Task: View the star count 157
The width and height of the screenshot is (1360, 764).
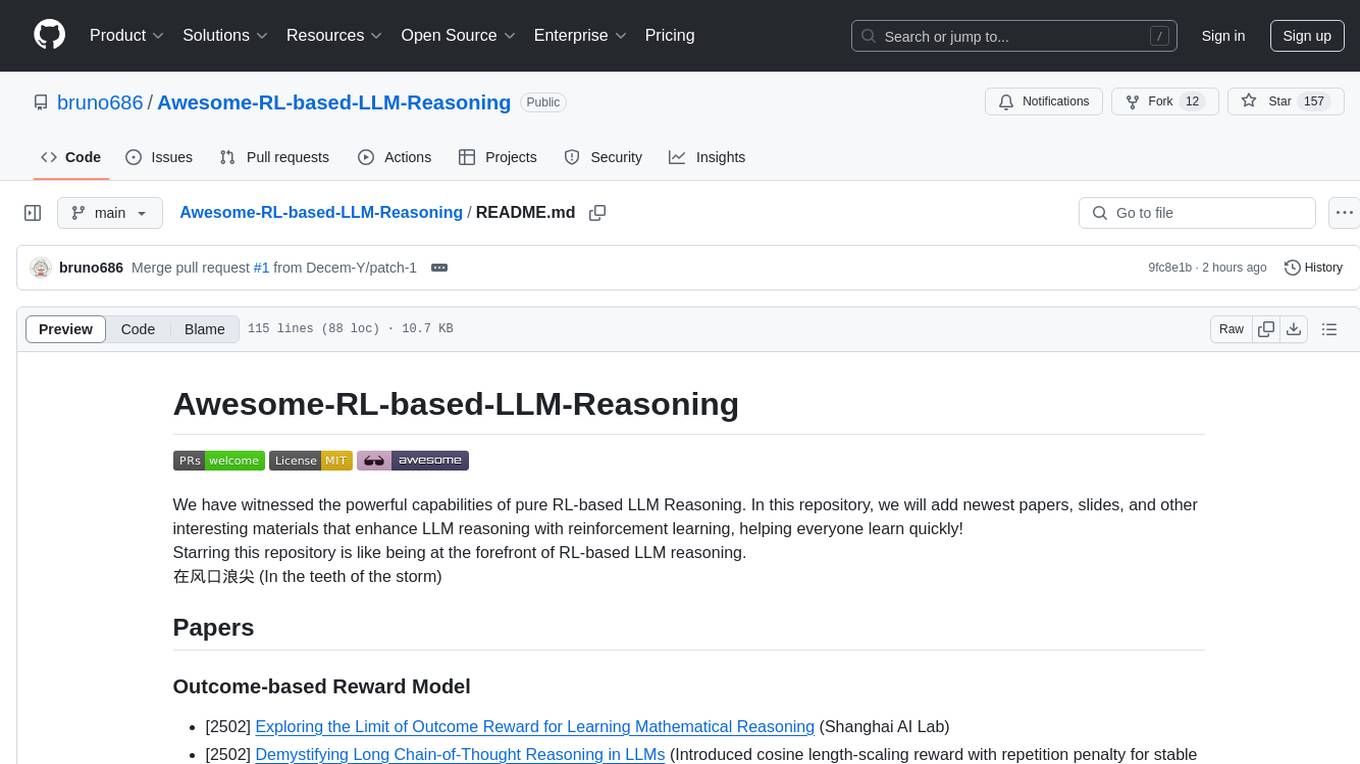Action: (x=1314, y=101)
